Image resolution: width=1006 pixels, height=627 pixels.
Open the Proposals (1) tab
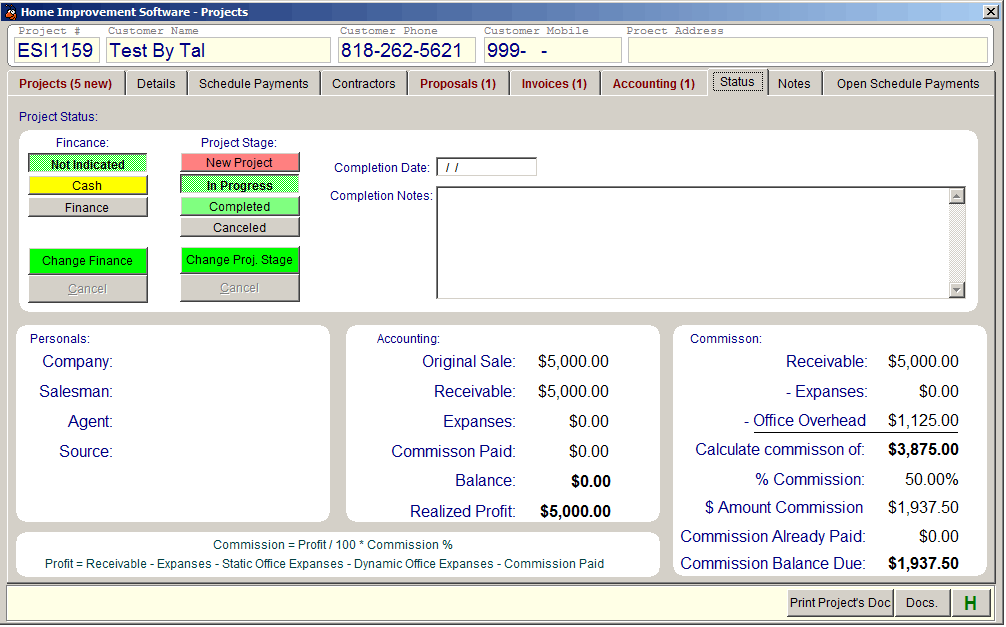point(458,83)
